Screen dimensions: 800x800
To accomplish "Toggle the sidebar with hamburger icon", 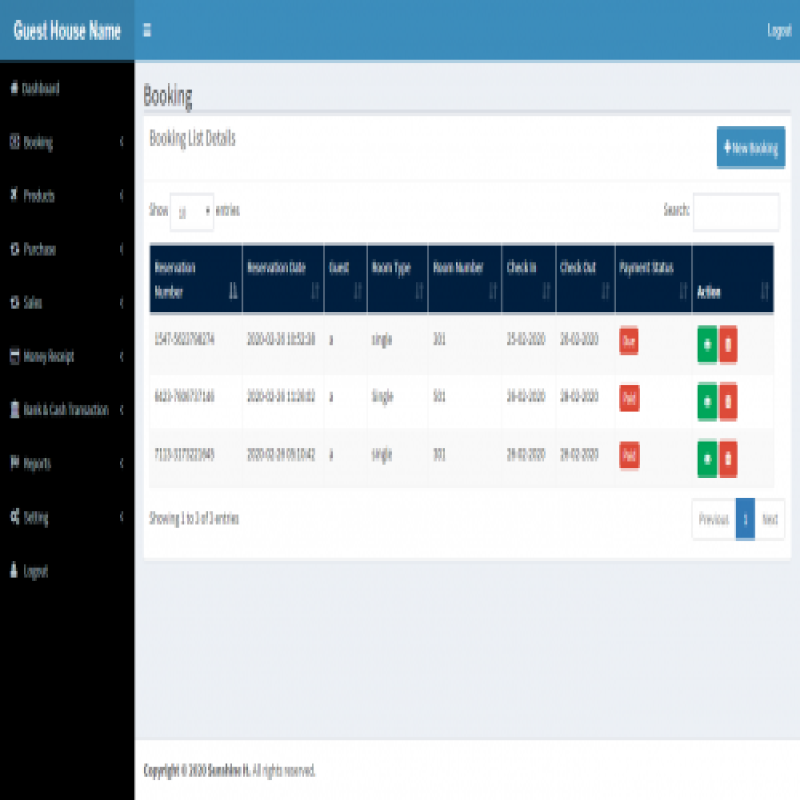I will click(147, 30).
